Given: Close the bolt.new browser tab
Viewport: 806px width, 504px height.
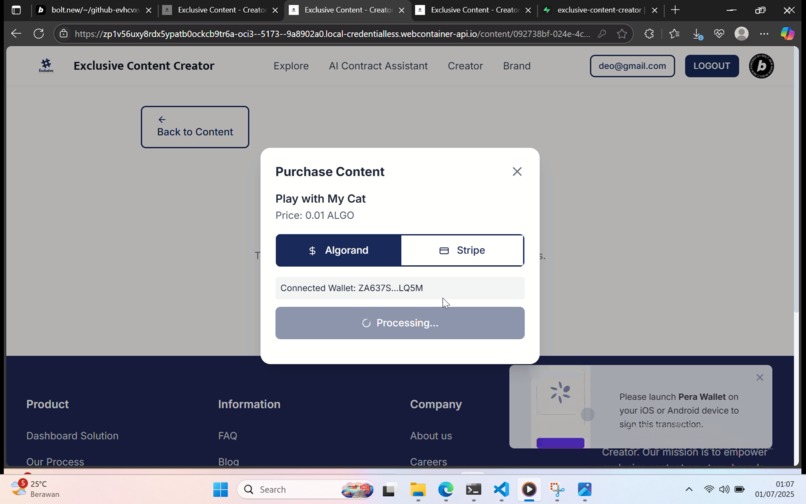Looking at the screenshot, I should pyautogui.click(x=149, y=10).
